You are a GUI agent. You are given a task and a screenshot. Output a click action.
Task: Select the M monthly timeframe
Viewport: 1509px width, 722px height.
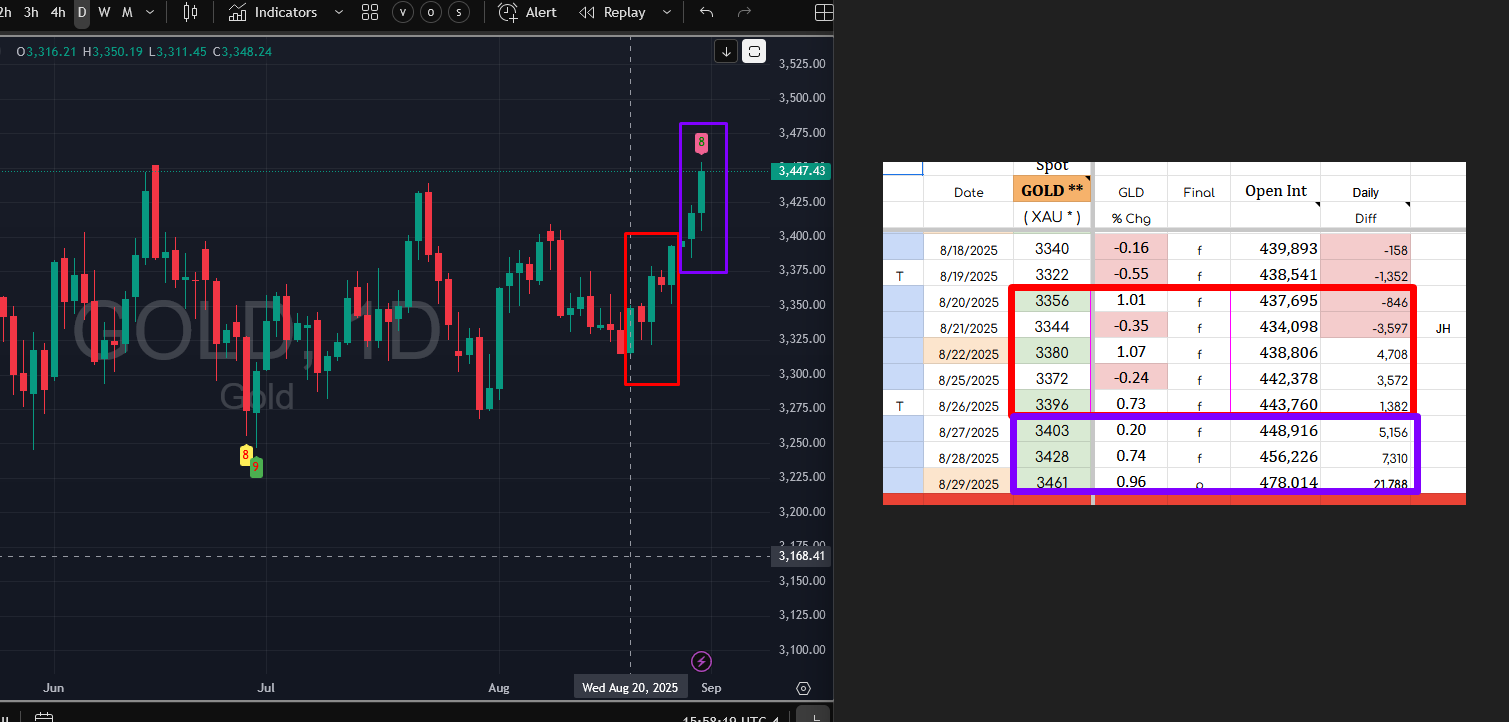pos(127,13)
